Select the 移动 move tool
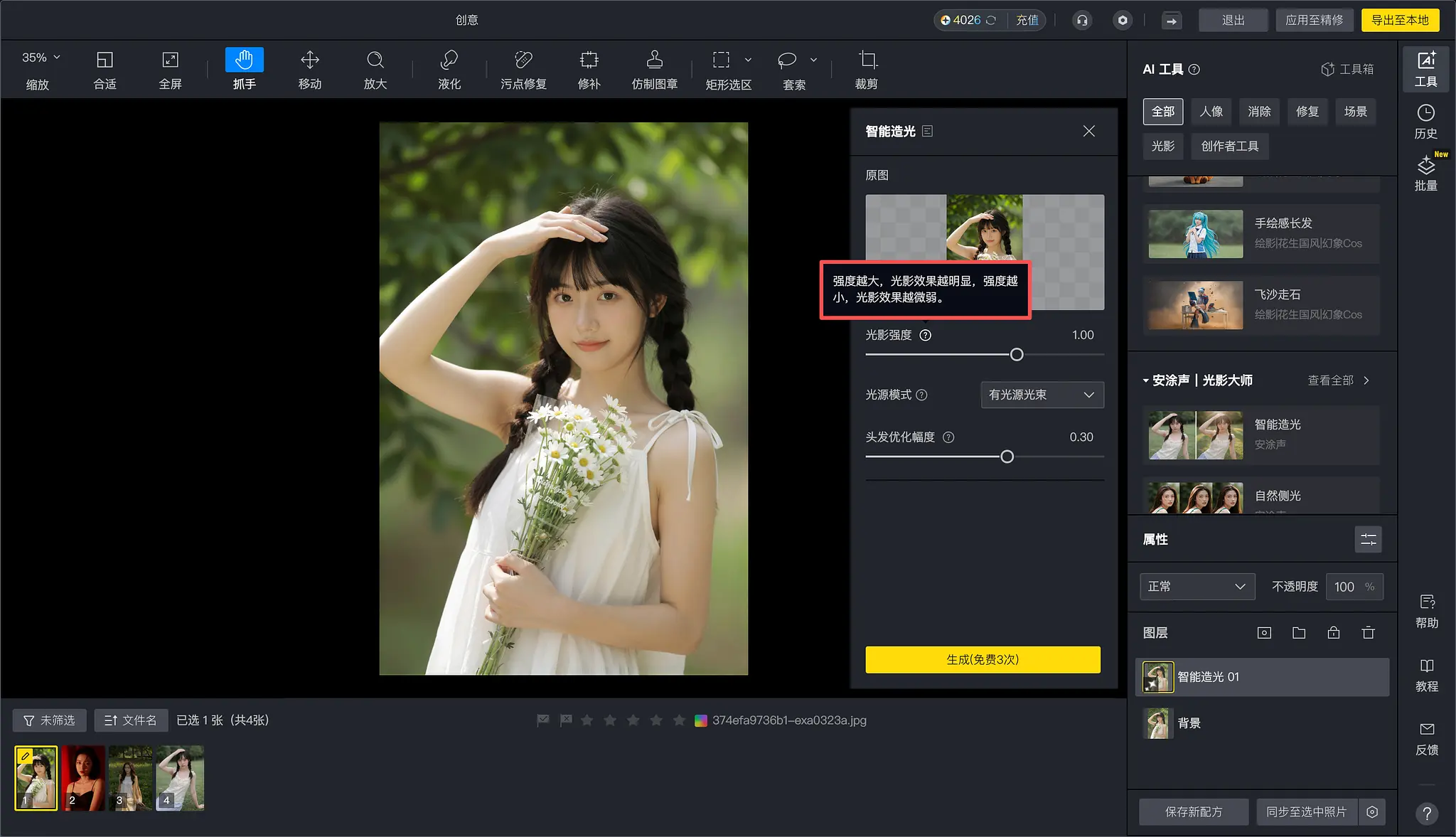The image size is (1456, 837). click(309, 69)
